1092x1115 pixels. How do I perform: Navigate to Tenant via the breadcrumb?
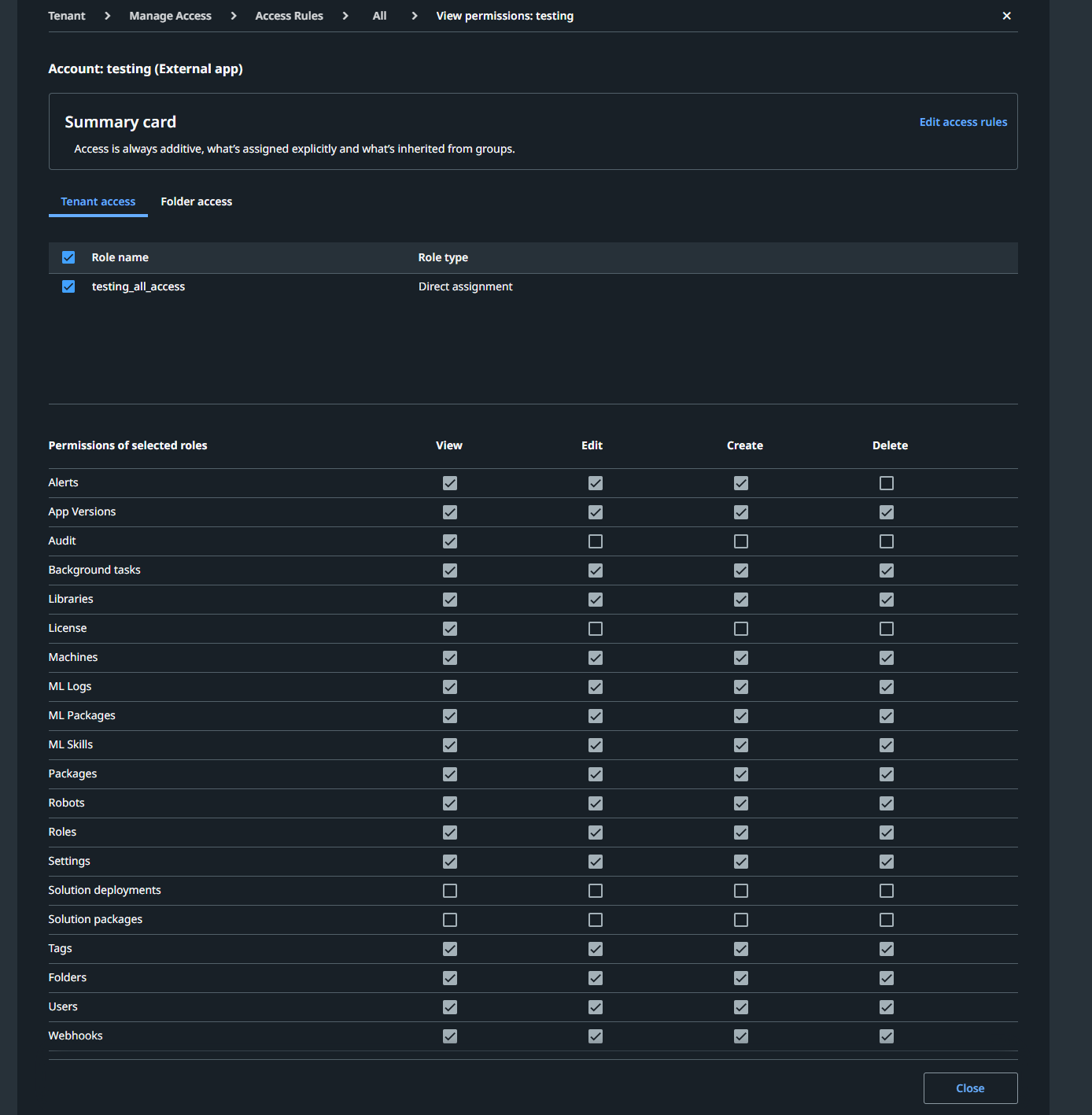pyautogui.click(x=67, y=15)
